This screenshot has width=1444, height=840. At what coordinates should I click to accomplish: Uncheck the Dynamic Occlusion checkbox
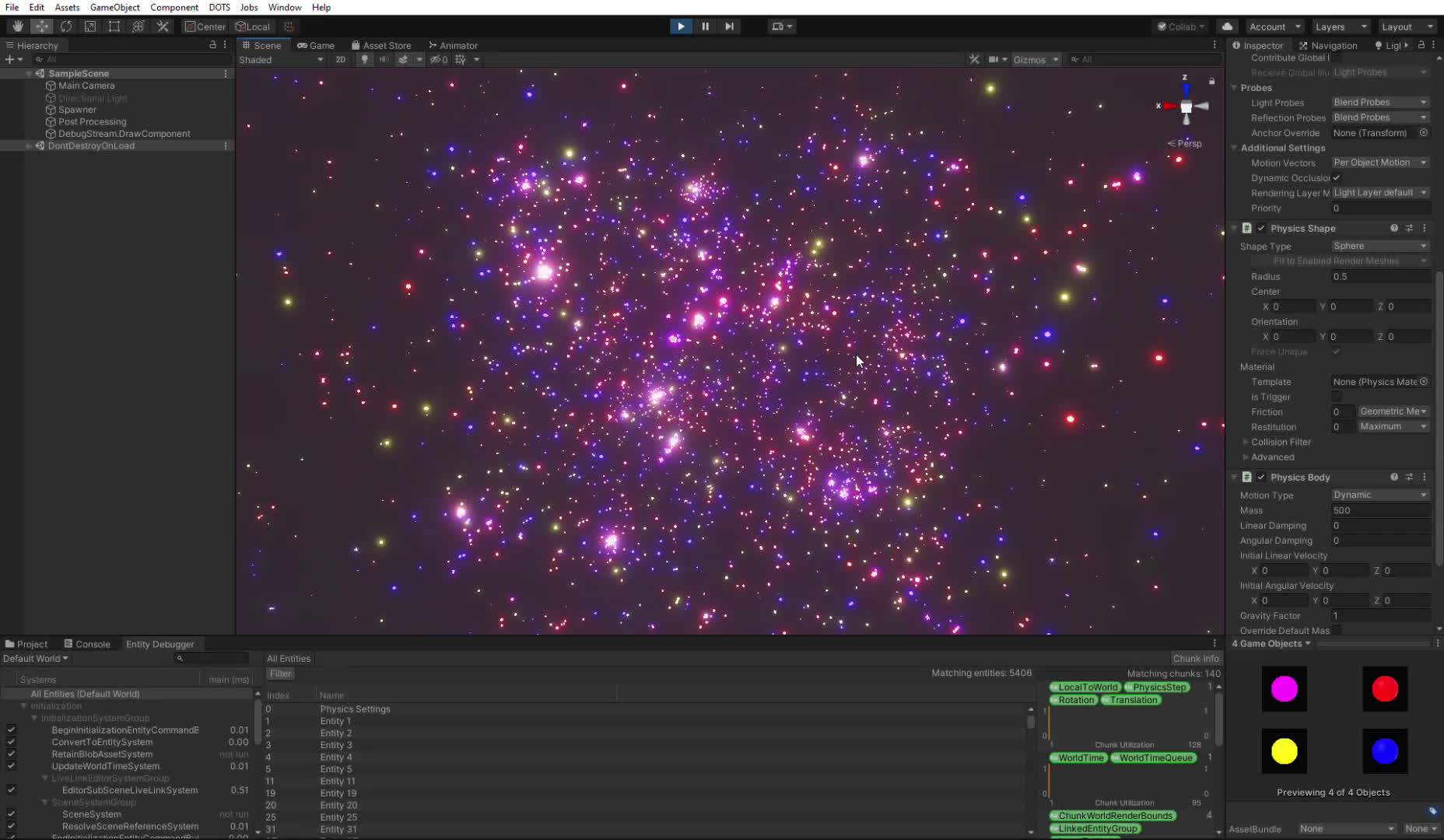click(x=1337, y=178)
